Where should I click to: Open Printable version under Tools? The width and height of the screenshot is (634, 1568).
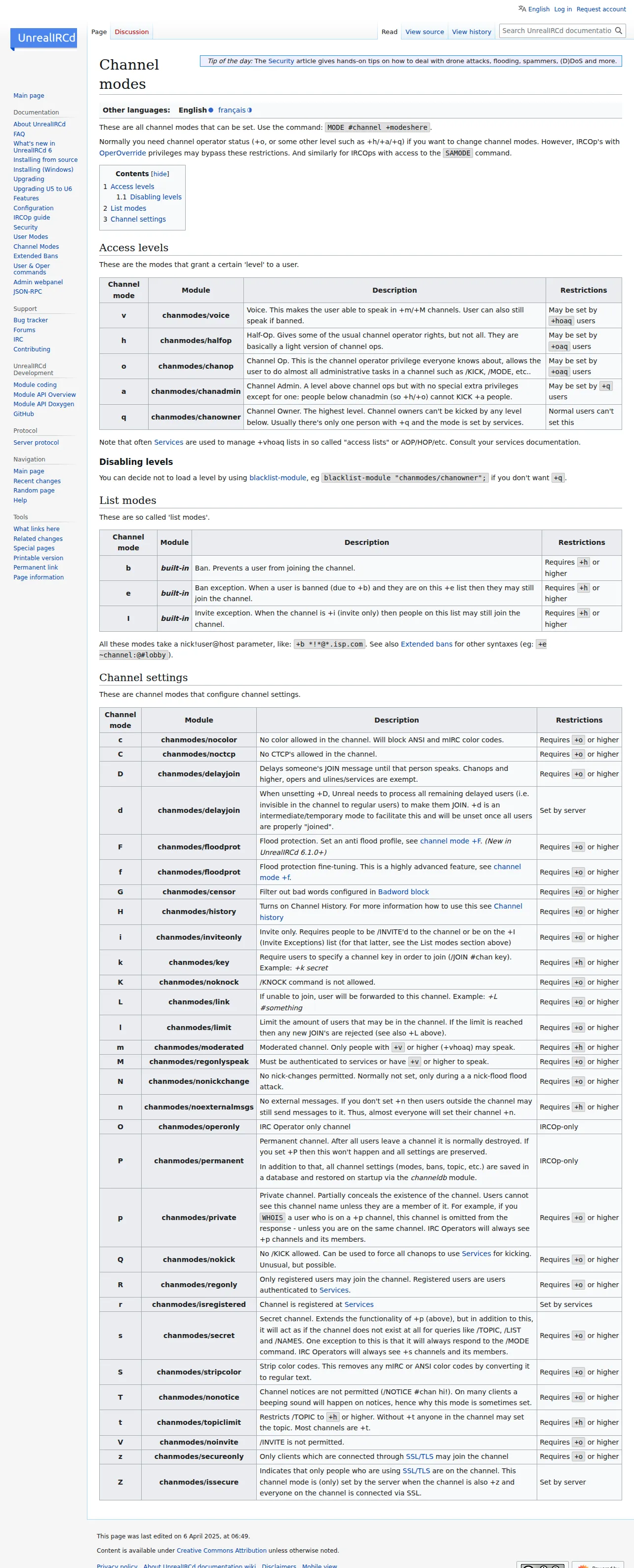tap(39, 558)
